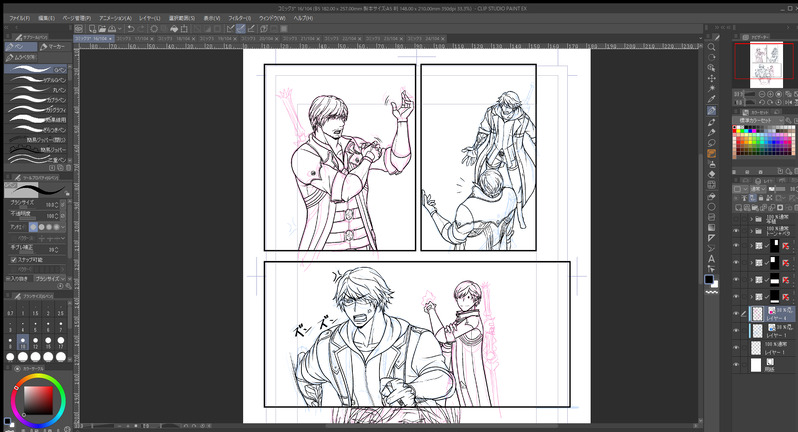Click the main black drawing color swatch

pos(709,279)
